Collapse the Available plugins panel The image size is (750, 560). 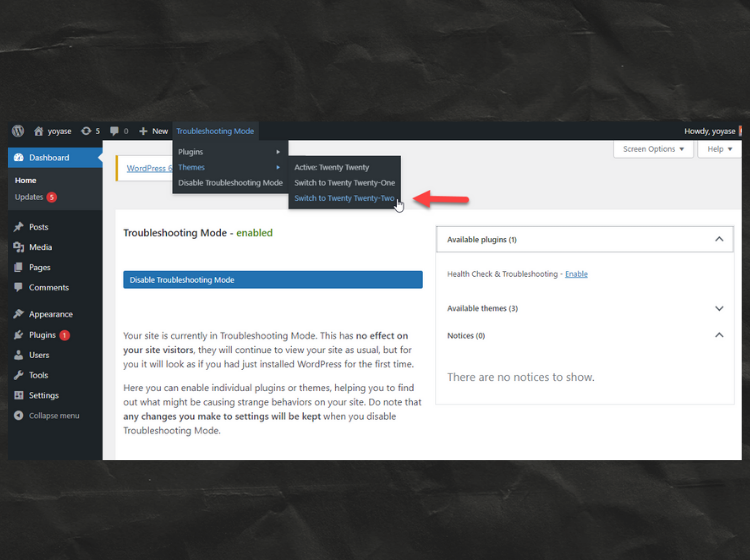pyautogui.click(x=719, y=240)
